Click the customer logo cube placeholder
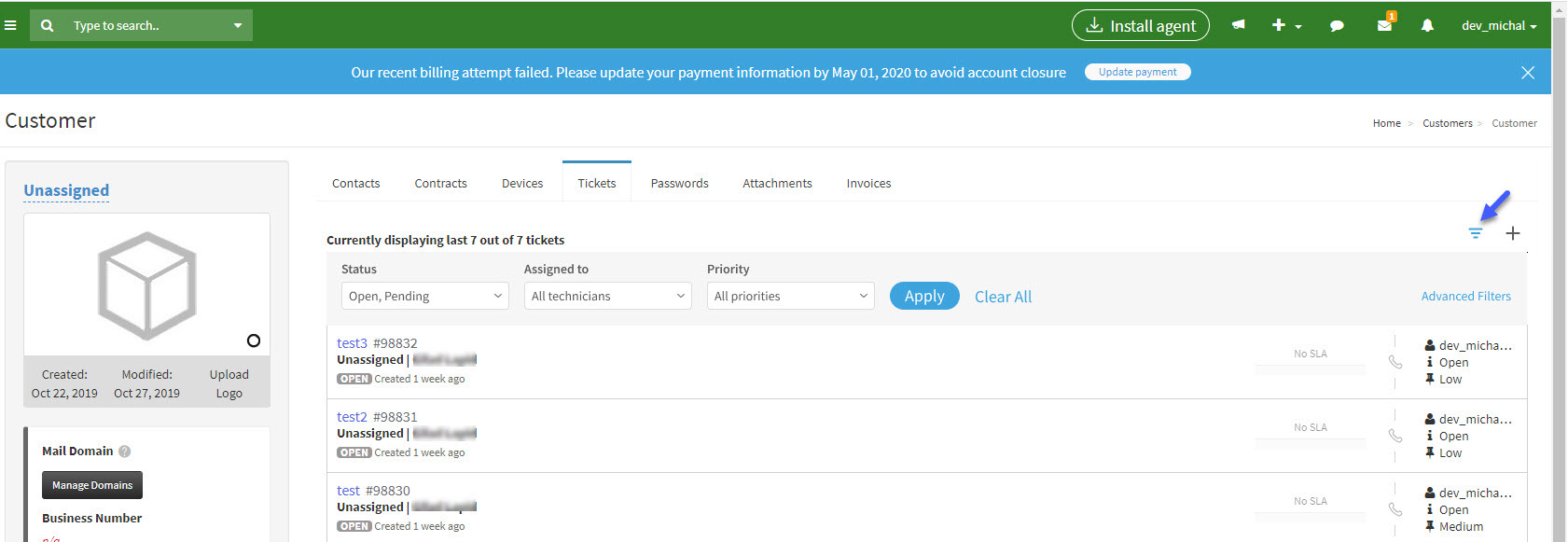This screenshot has width=1568, height=542. point(146,285)
